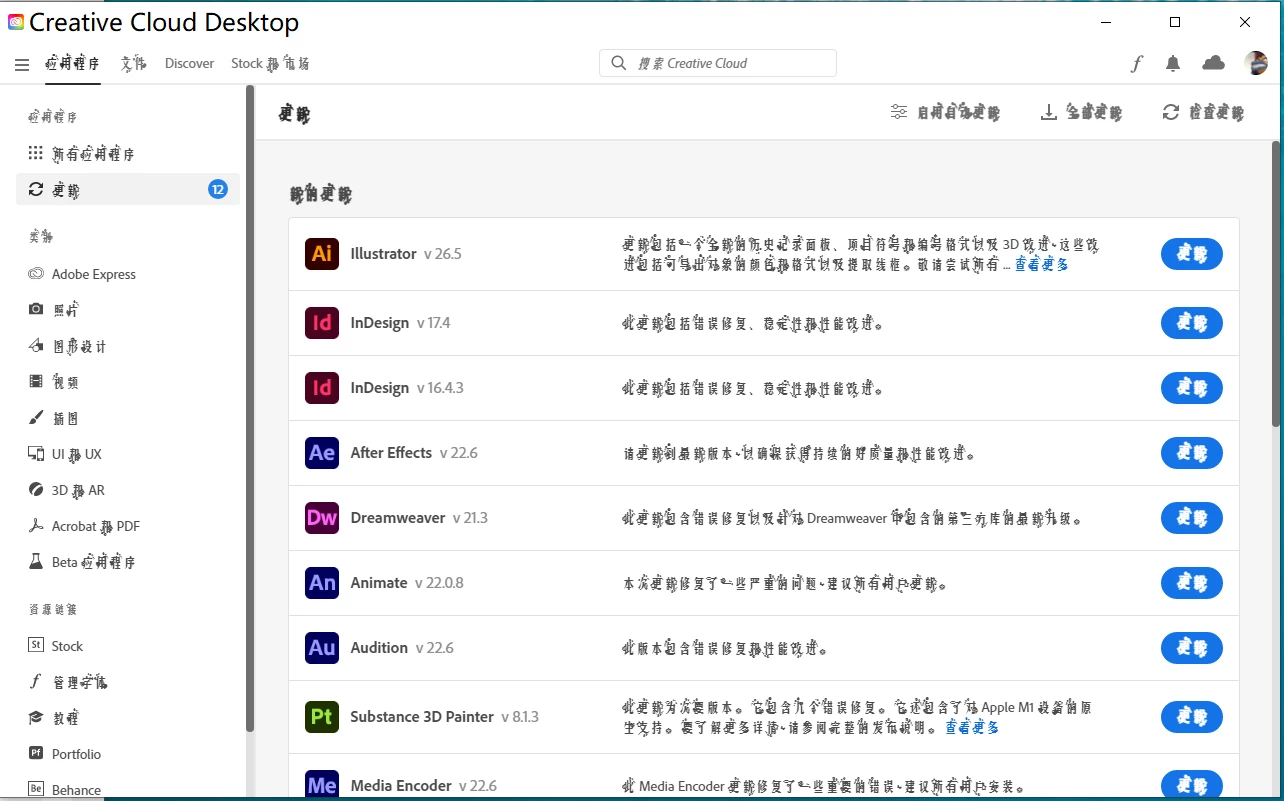1284x801 pixels.
Task: Click the Media Encoder Me icon
Action: click(x=322, y=785)
